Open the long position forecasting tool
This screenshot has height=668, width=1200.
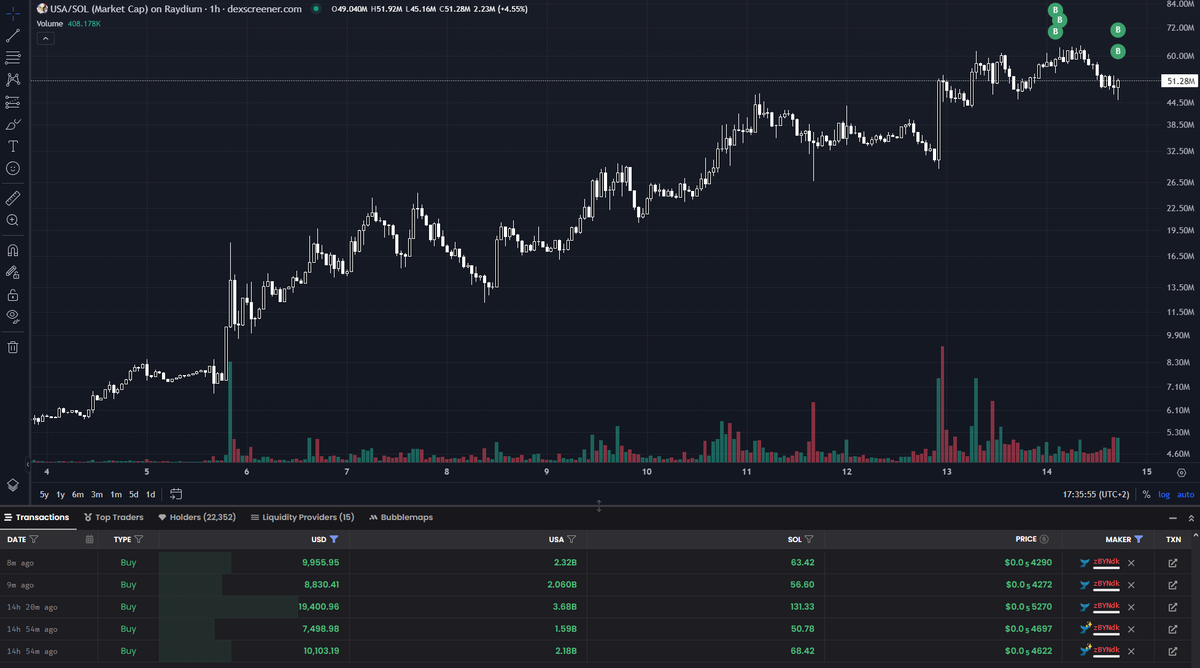pos(13,102)
